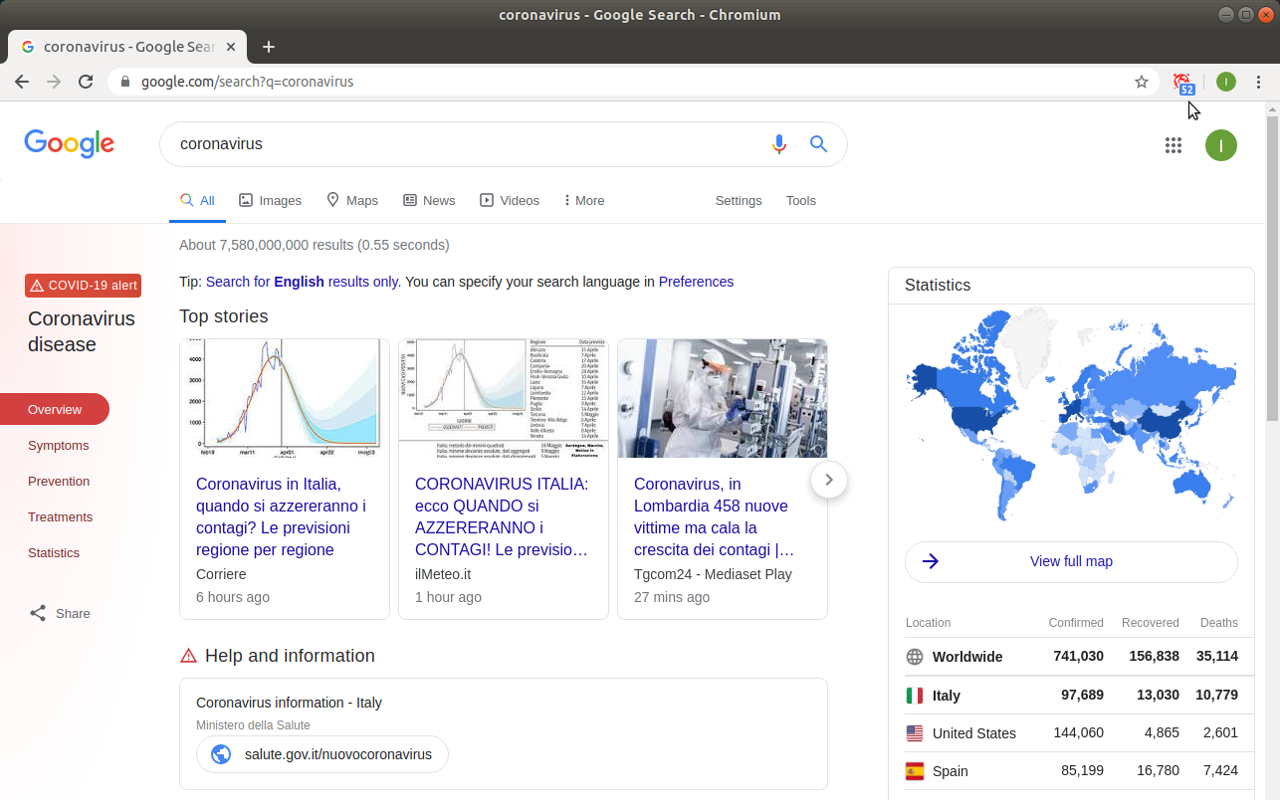Close the coronavirus Google Search tab

click(x=232, y=46)
